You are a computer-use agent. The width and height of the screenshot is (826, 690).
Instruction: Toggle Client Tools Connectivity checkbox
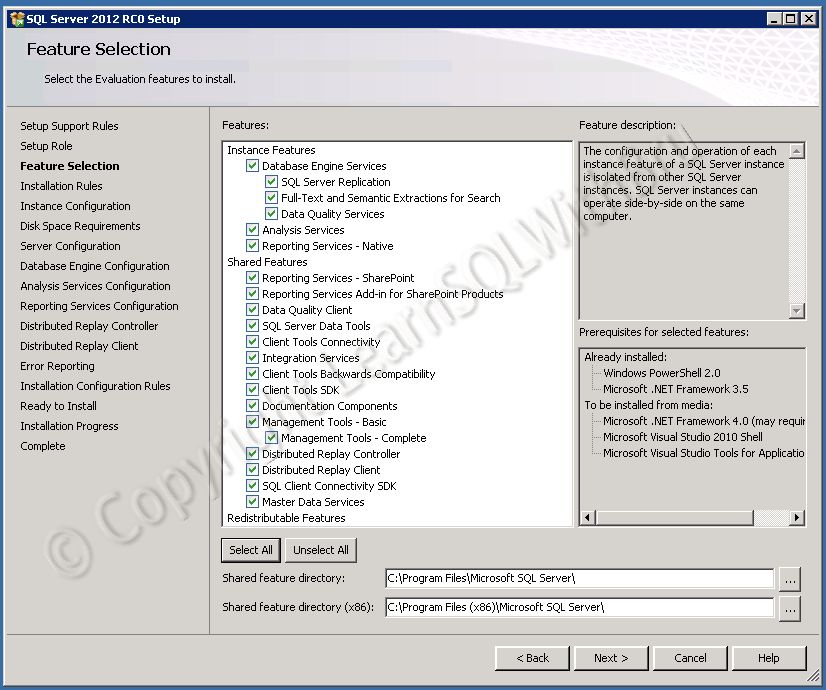(x=252, y=341)
